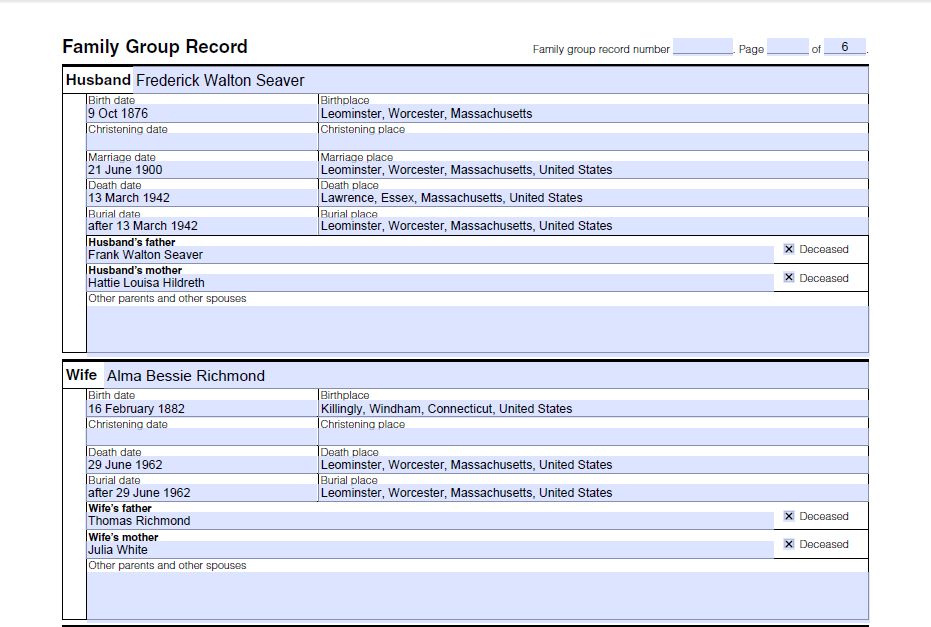Uncheck Deceased for Thomas Richmond

(789, 516)
